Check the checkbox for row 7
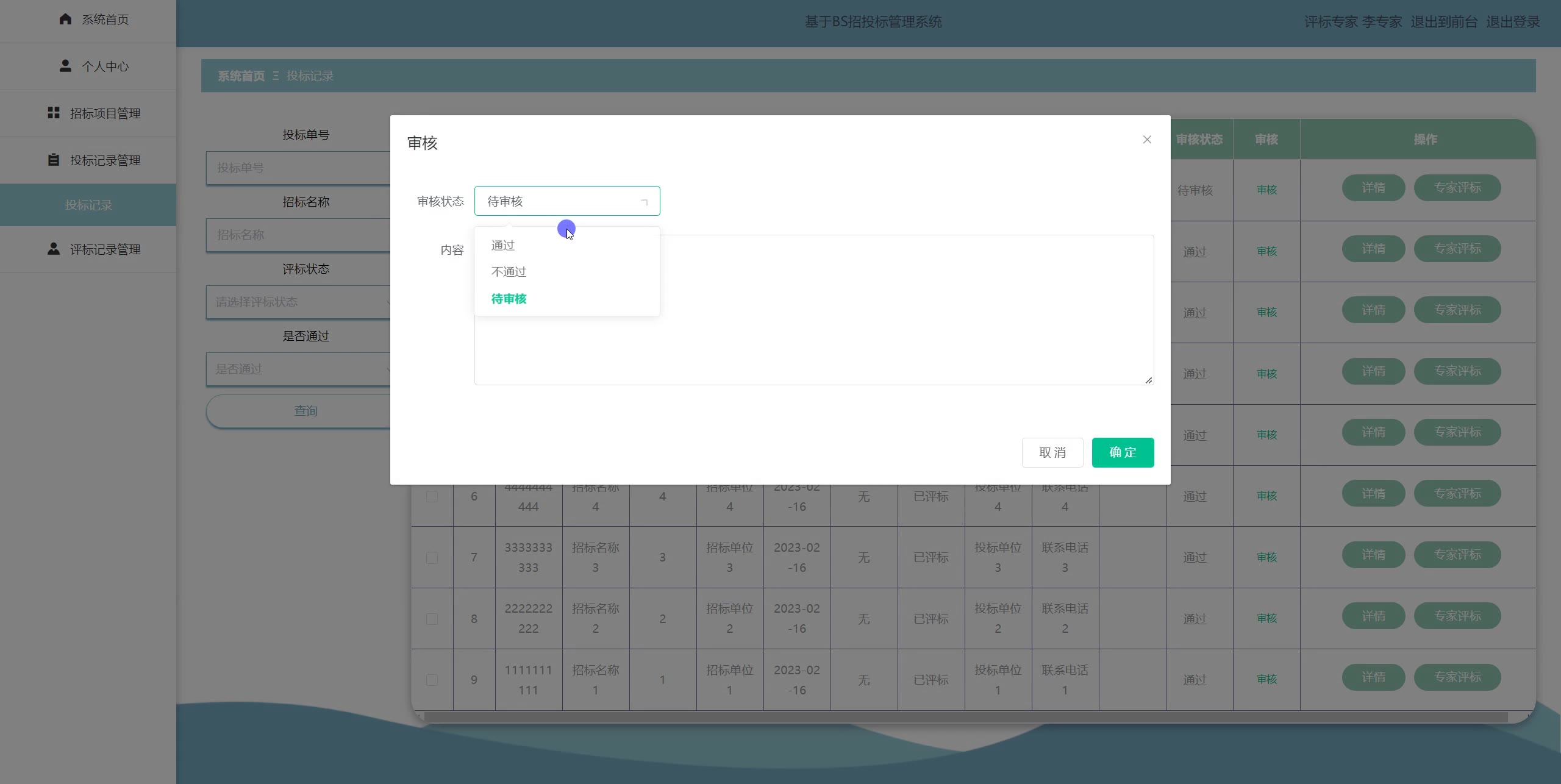Image resolution: width=1561 pixels, height=784 pixels. click(x=432, y=558)
